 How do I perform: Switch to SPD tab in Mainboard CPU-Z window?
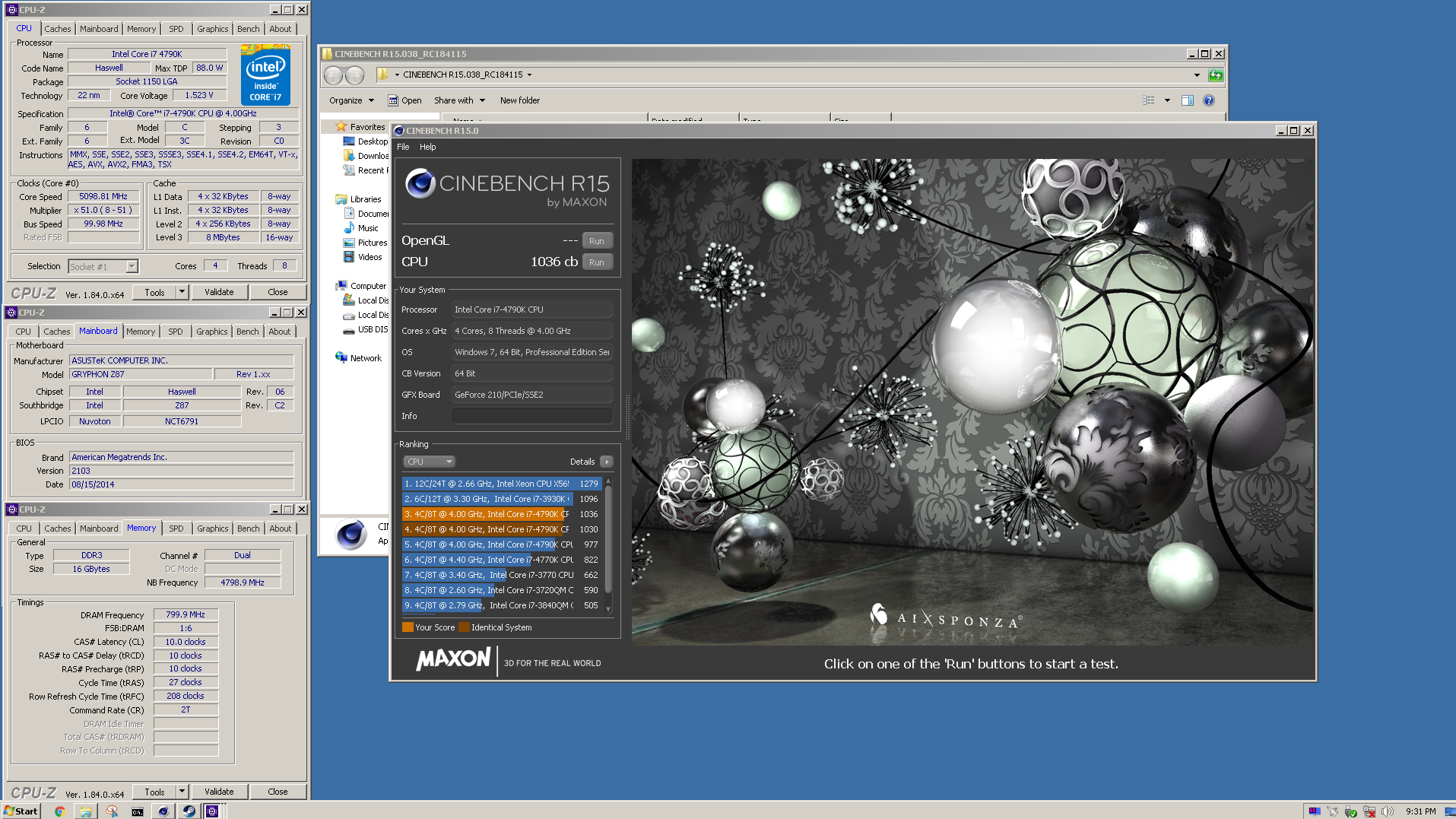pos(176,332)
